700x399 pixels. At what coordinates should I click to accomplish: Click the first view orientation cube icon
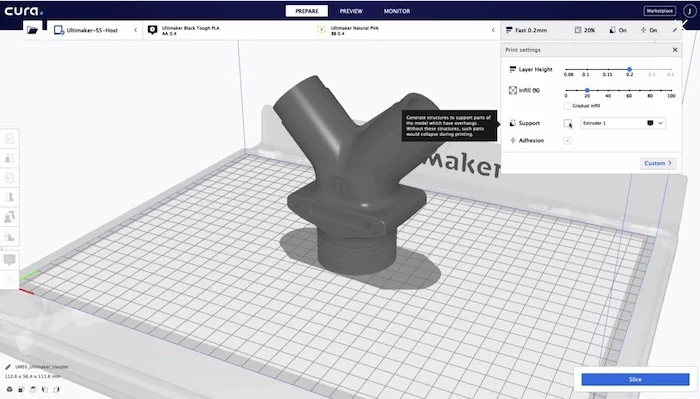9,389
